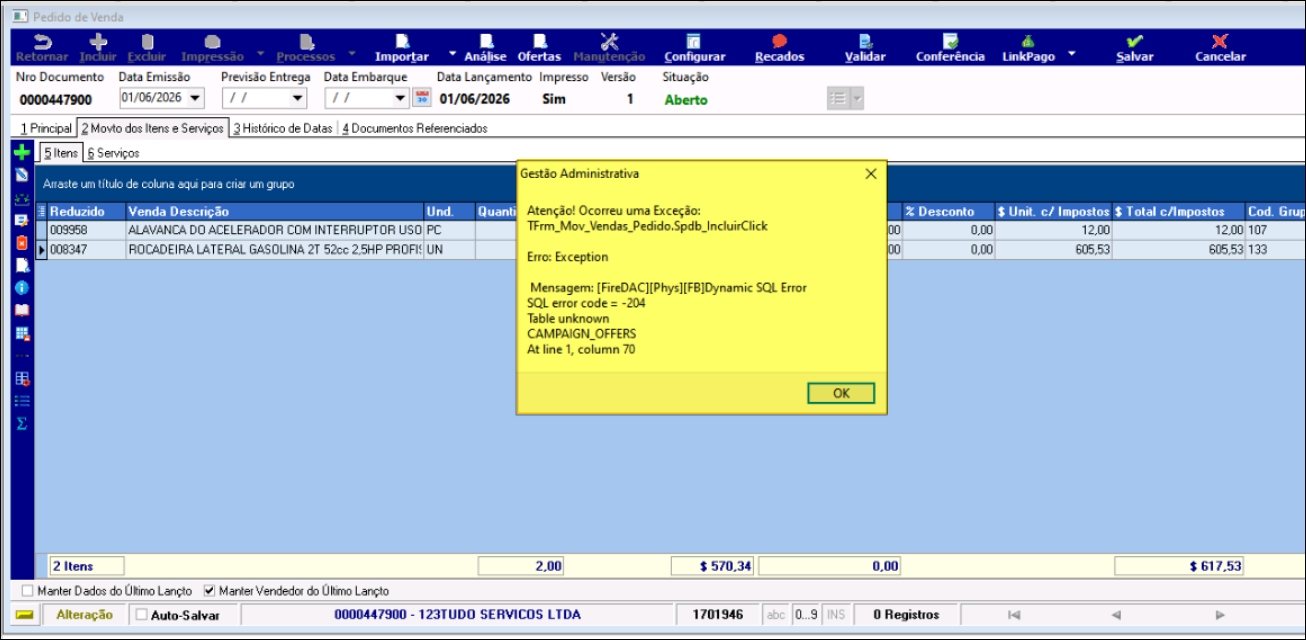Expand the Data Embarque date dropdown
The width and height of the screenshot is (1306, 640).
coord(400,98)
